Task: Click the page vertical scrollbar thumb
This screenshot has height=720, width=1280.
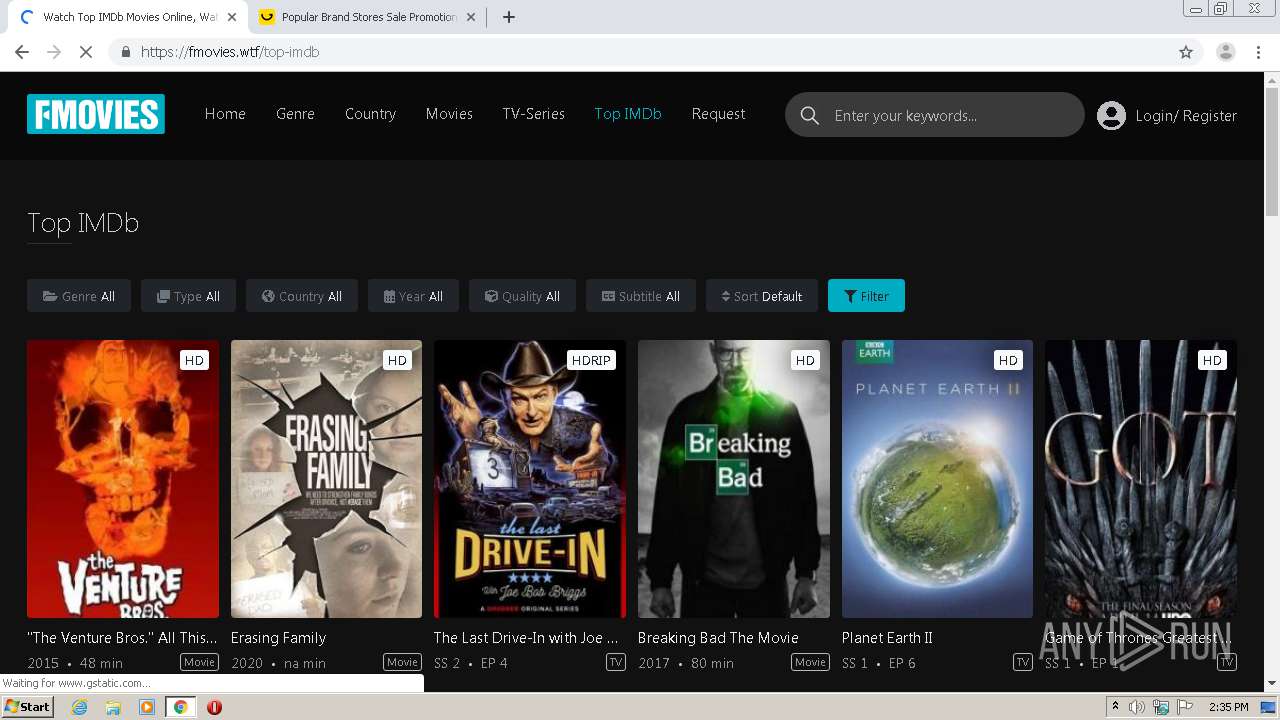Action: pyautogui.click(x=1272, y=150)
